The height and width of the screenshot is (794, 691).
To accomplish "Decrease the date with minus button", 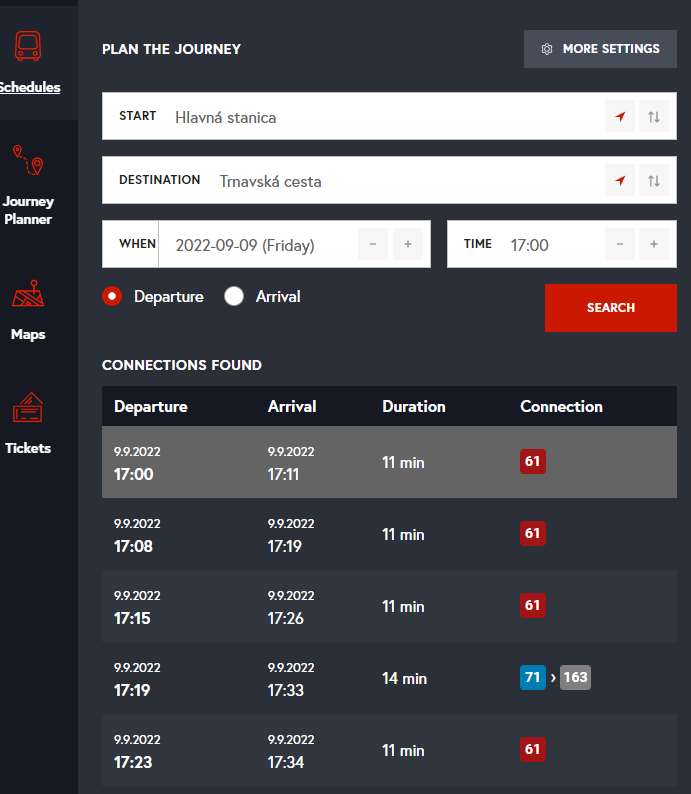I will [373, 245].
